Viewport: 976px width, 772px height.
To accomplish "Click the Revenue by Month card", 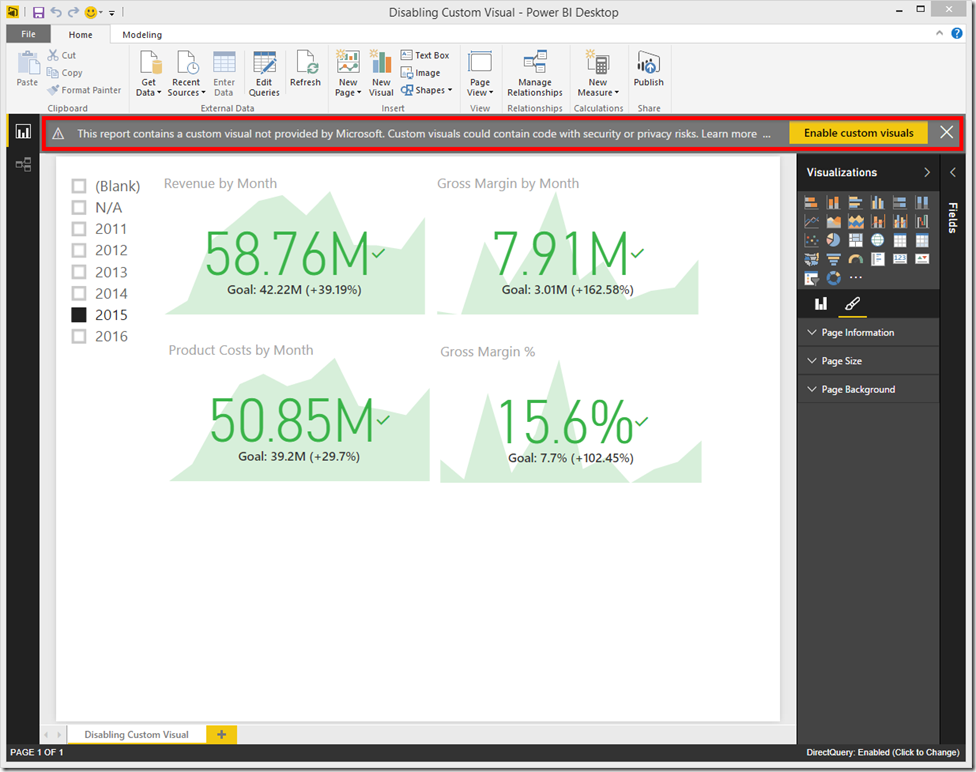I will tap(294, 247).
